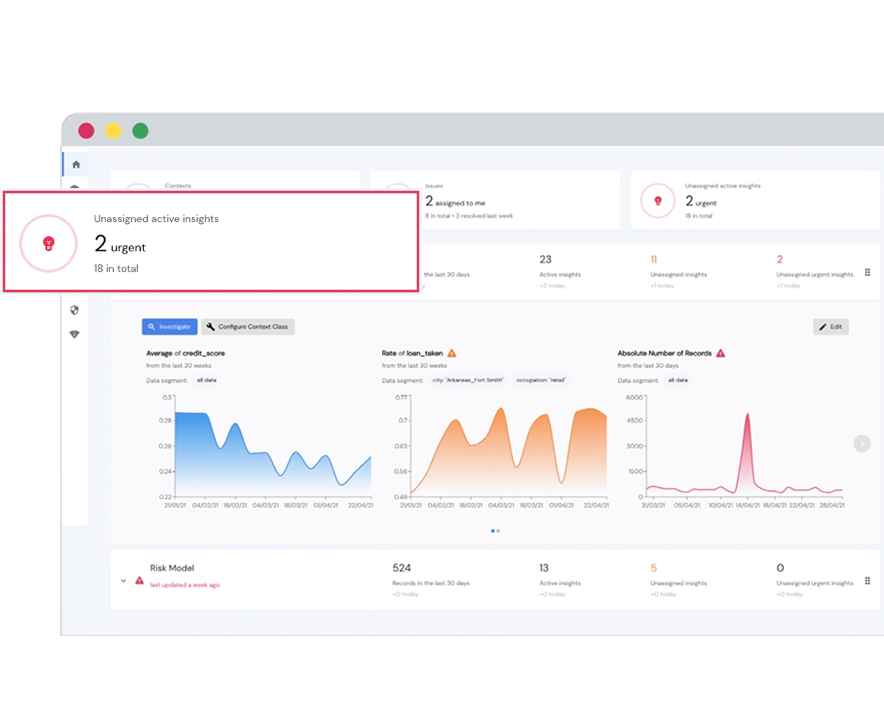Click the orange '5' Unassigned insights value
884x717 pixels.
(653, 568)
